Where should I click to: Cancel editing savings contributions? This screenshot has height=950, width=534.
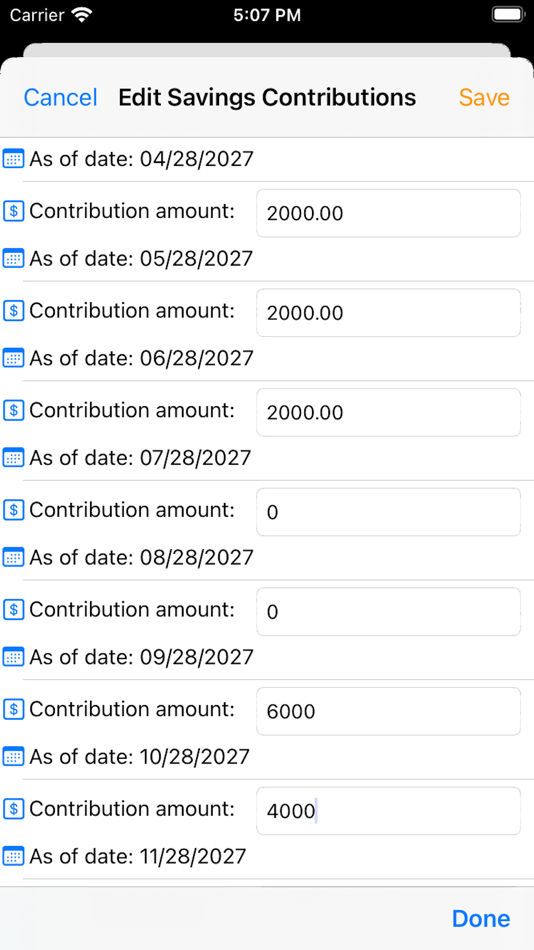[x=60, y=98]
